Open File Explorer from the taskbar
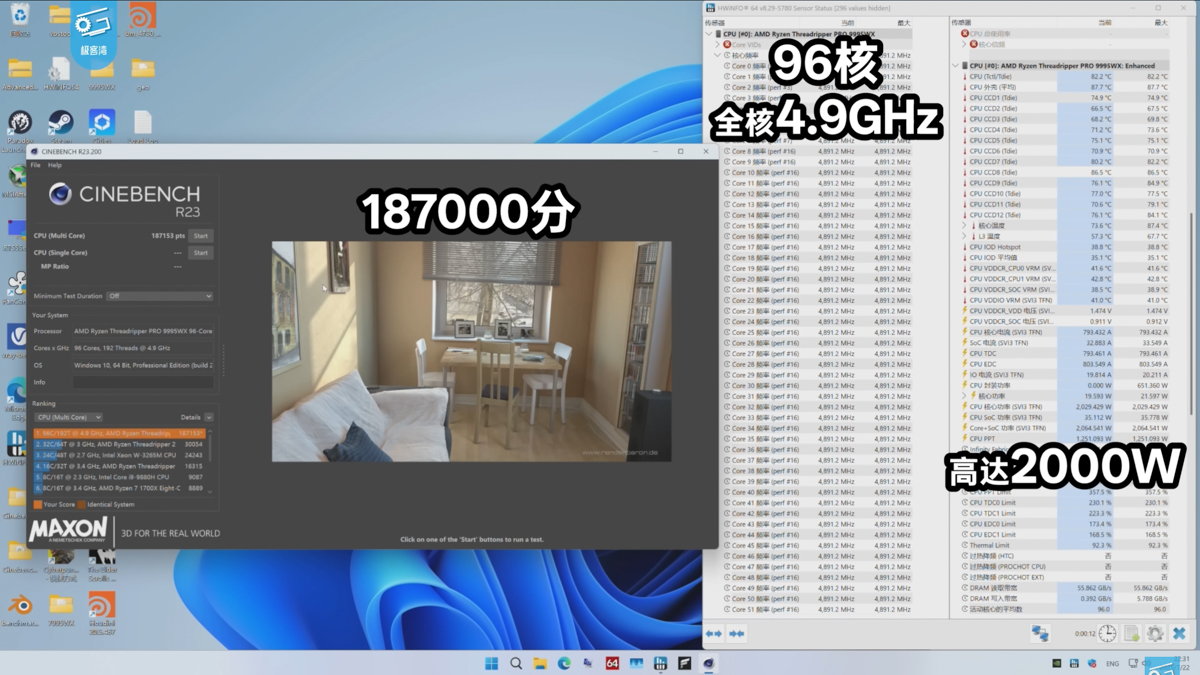This screenshot has height=675, width=1200. click(x=540, y=663)
